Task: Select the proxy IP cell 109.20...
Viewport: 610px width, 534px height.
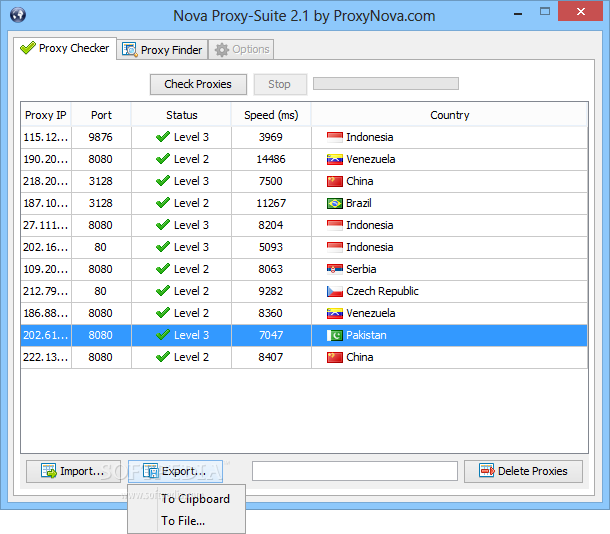Action: (46, 269)
